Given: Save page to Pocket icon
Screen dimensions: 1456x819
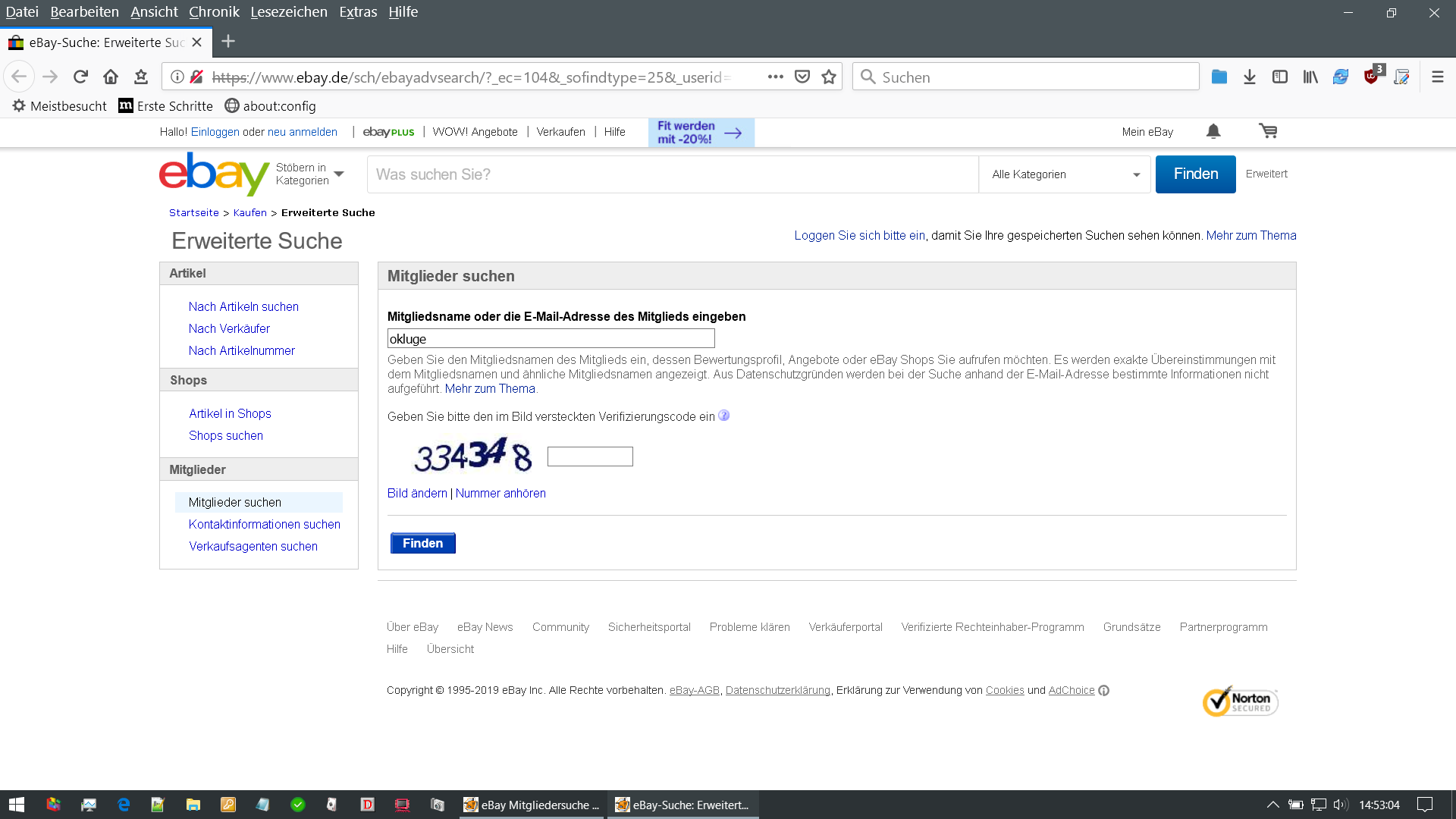Looking at the screenshot, I should [x=802, y=77].
